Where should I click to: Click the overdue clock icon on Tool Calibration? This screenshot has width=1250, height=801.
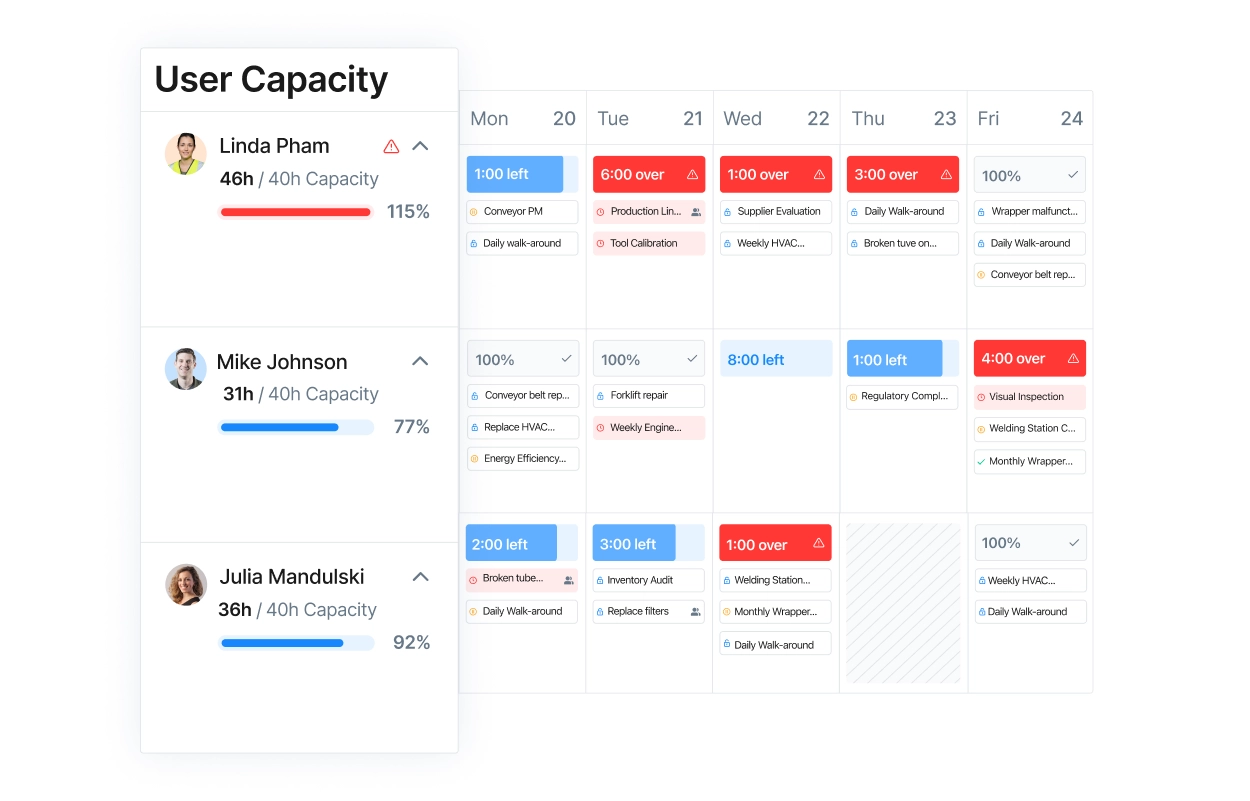(x=599, y=243)
